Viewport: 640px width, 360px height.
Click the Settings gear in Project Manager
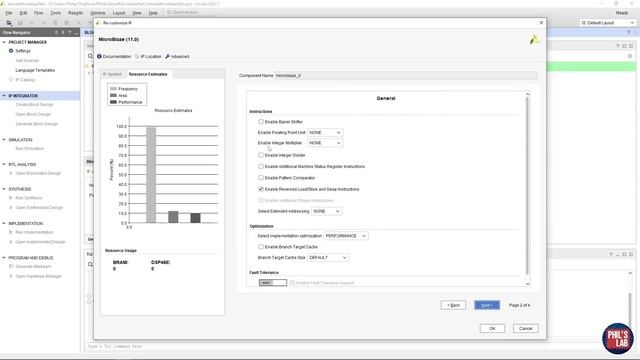(11, 51)
